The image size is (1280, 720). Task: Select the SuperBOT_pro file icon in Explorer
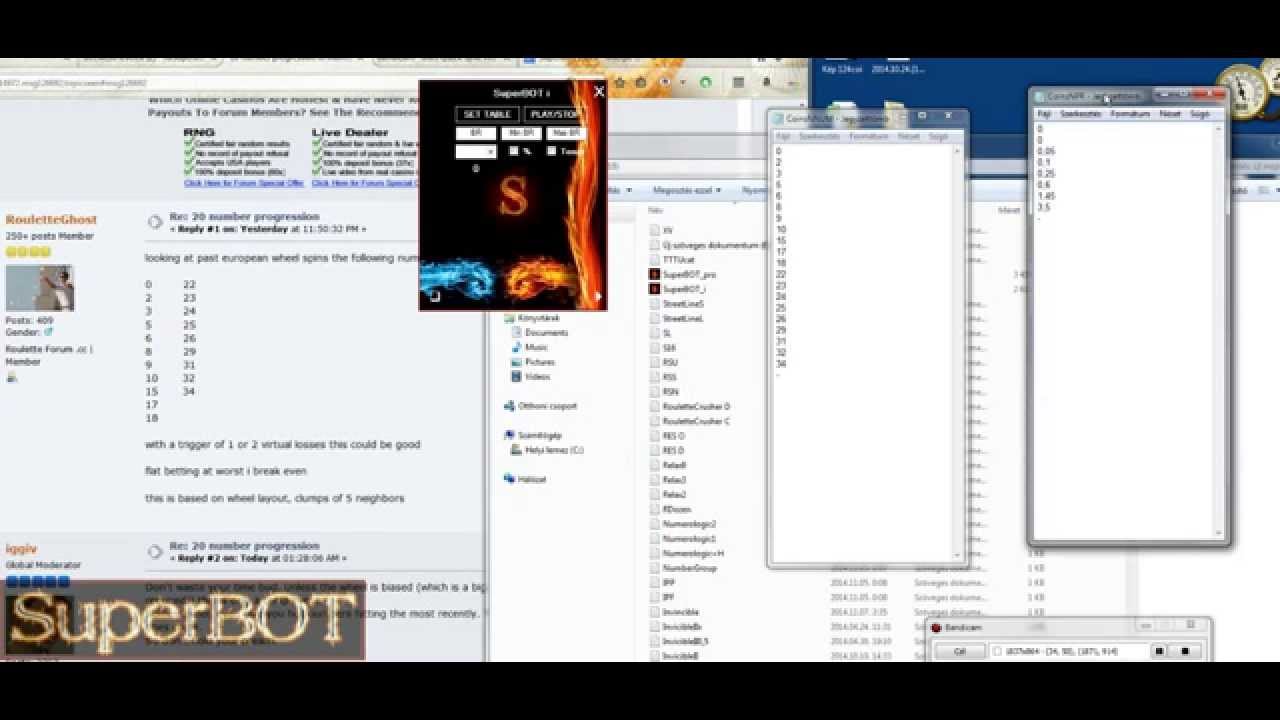tap(655, 274)
